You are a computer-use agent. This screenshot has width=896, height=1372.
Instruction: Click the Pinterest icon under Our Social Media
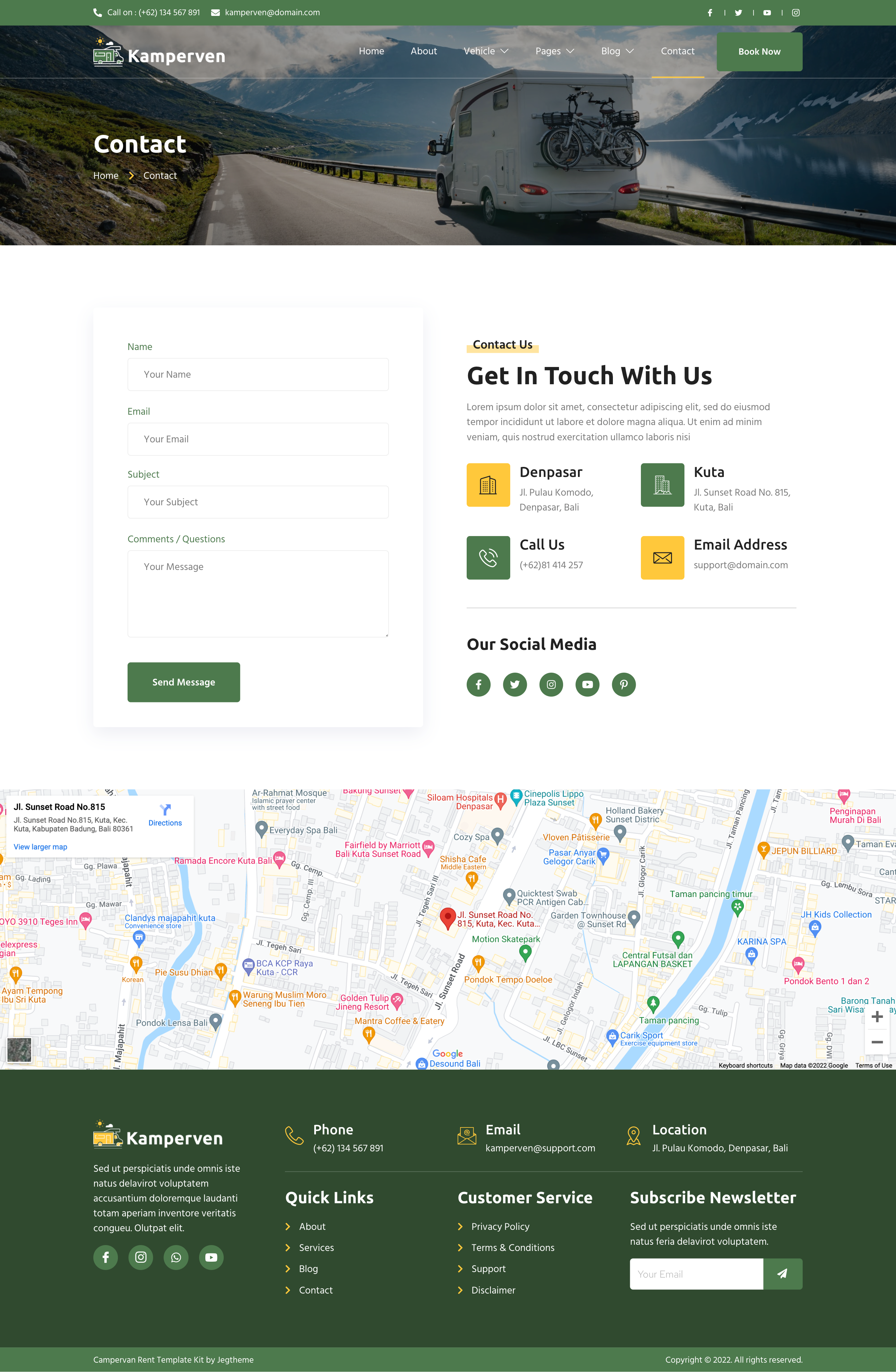click(624, 684)
